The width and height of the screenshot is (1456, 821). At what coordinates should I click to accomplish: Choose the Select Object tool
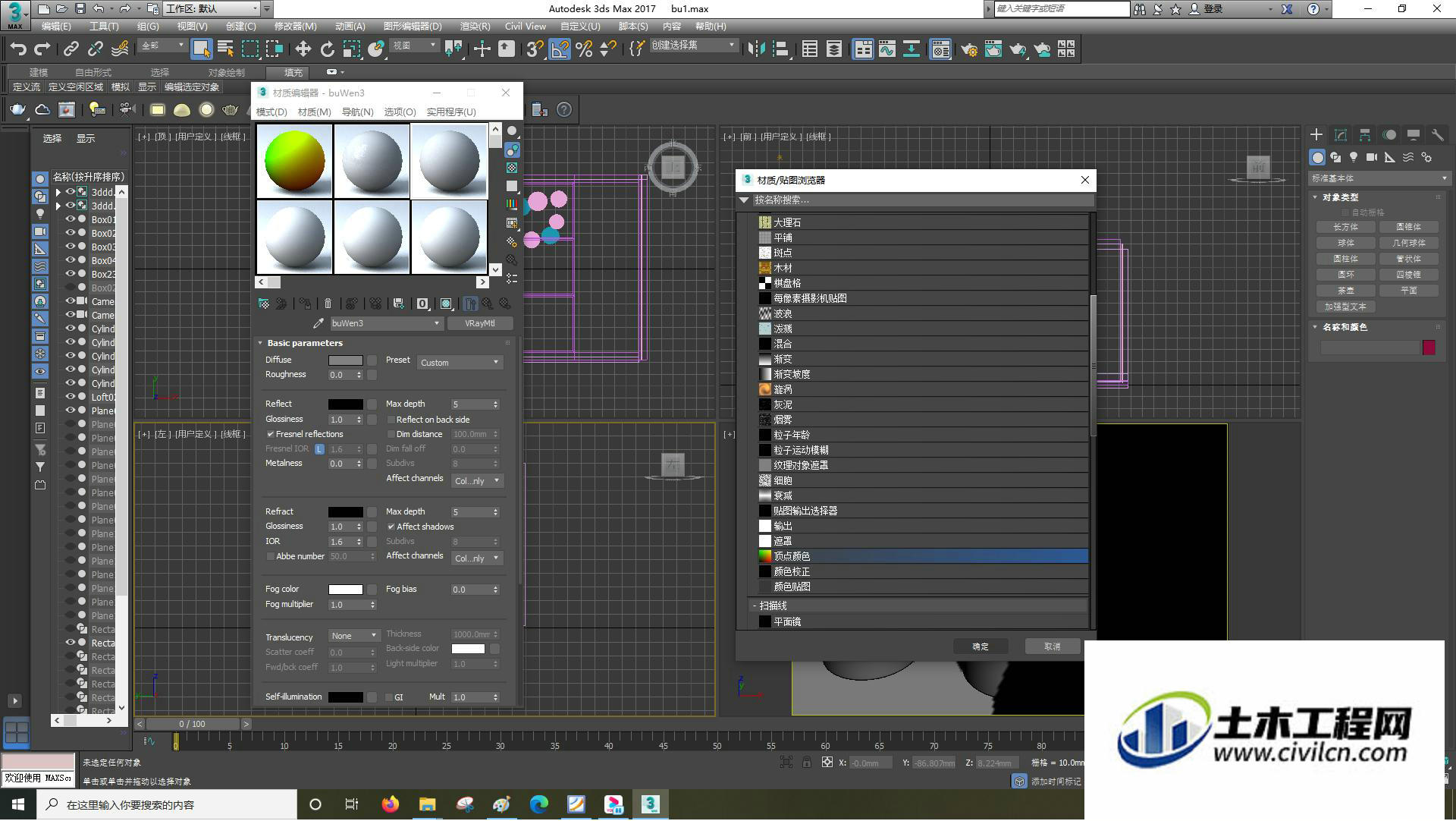point(201,49)
